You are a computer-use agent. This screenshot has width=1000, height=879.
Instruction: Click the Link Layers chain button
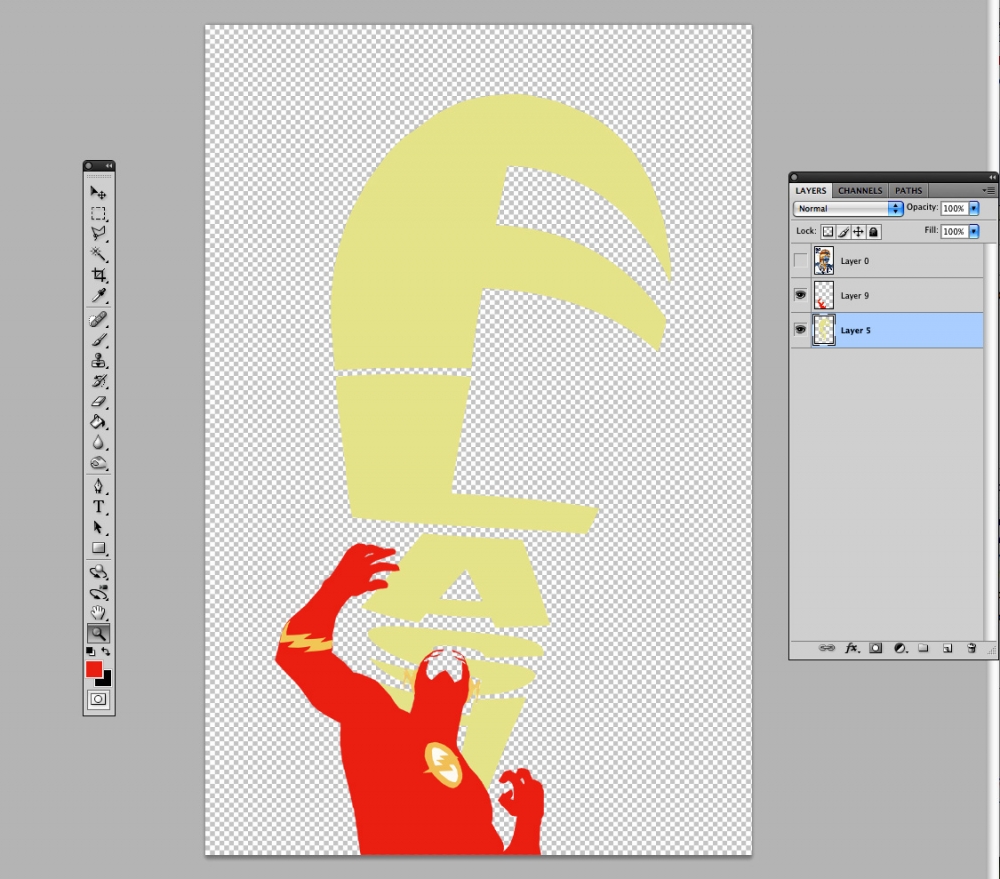click(x=827, y=648)
